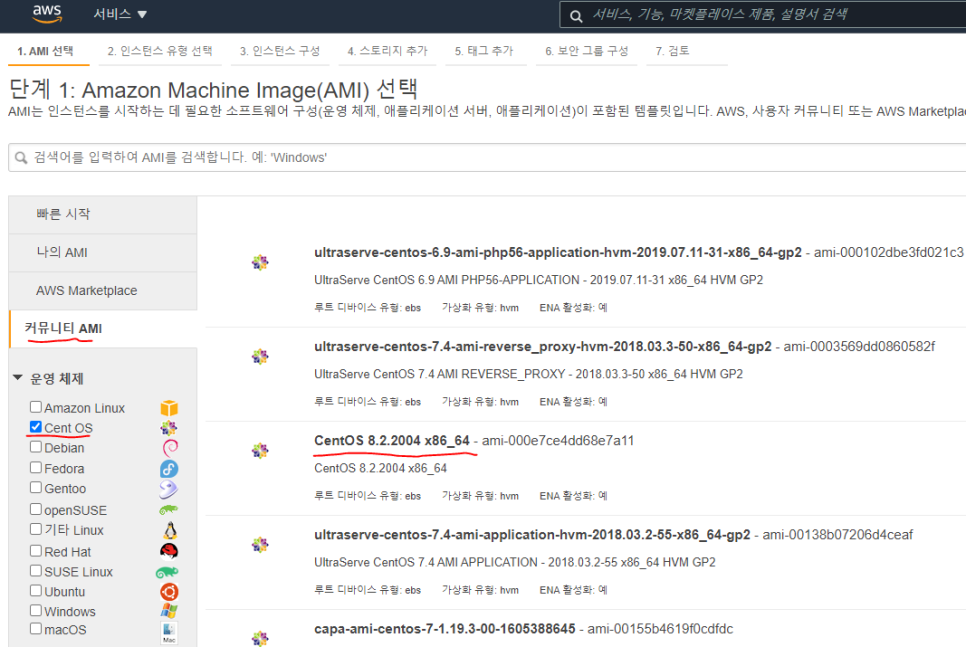Click the magnifier icon in AMI search box
The height and width of the screenshot is (647, 966).
[21, 158]
